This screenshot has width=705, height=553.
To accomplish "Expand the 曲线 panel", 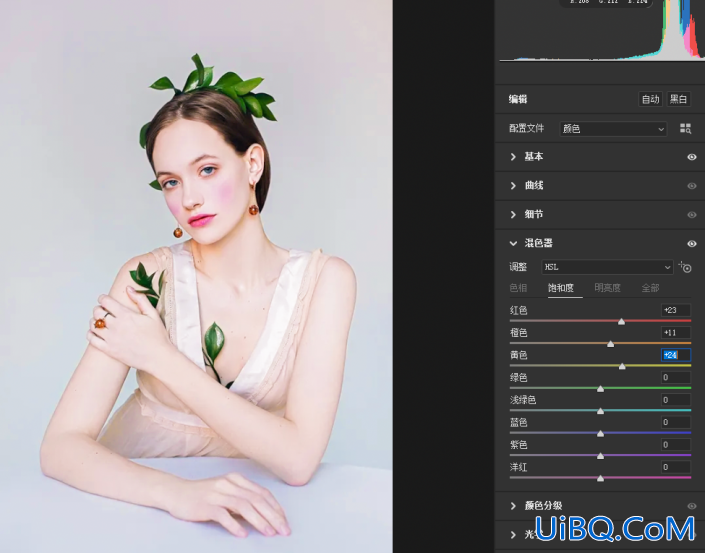I will 513,186.
